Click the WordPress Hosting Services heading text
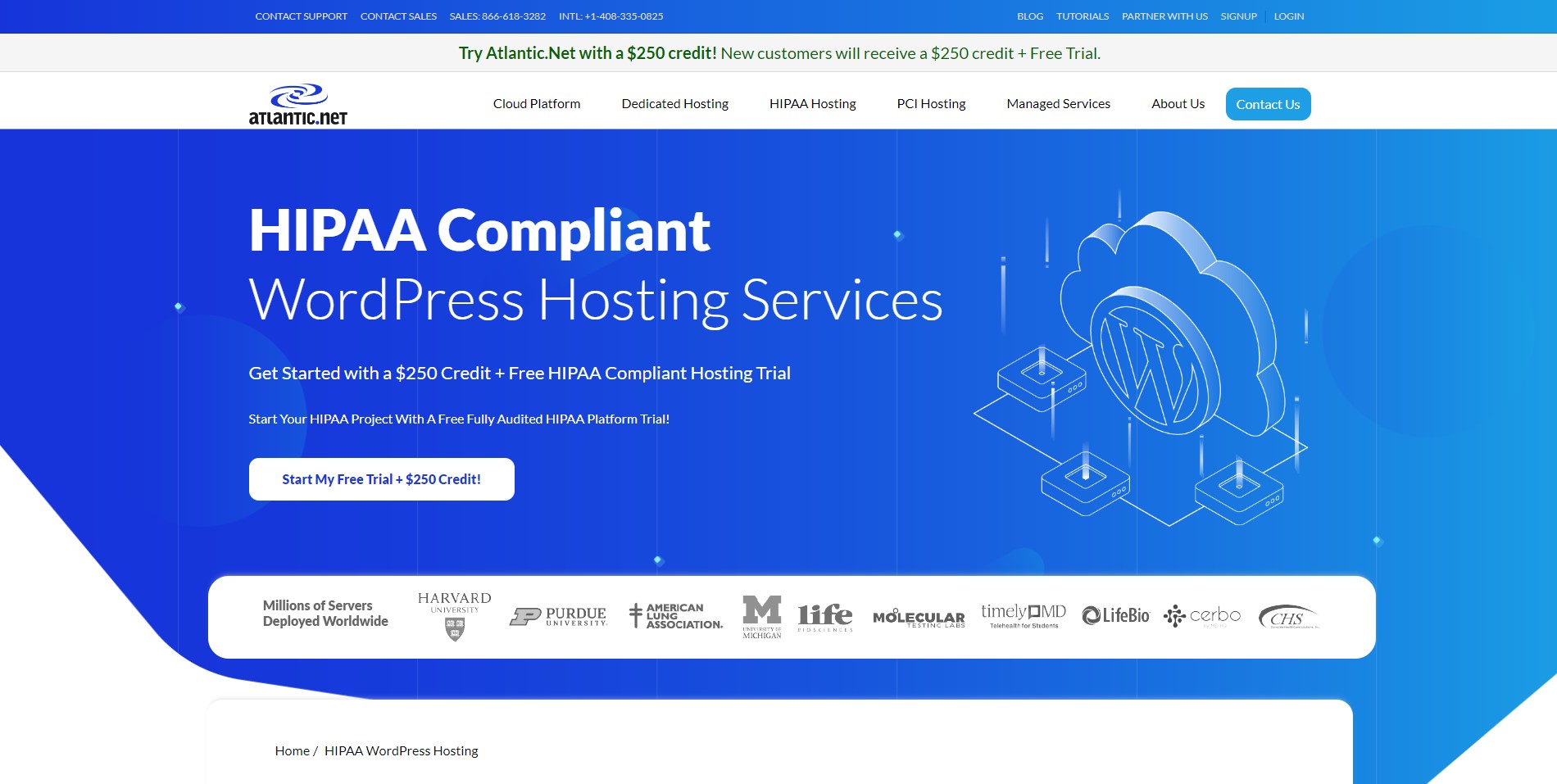The height and width of the screenshot is (784, 1557). (x=596, y=301)
